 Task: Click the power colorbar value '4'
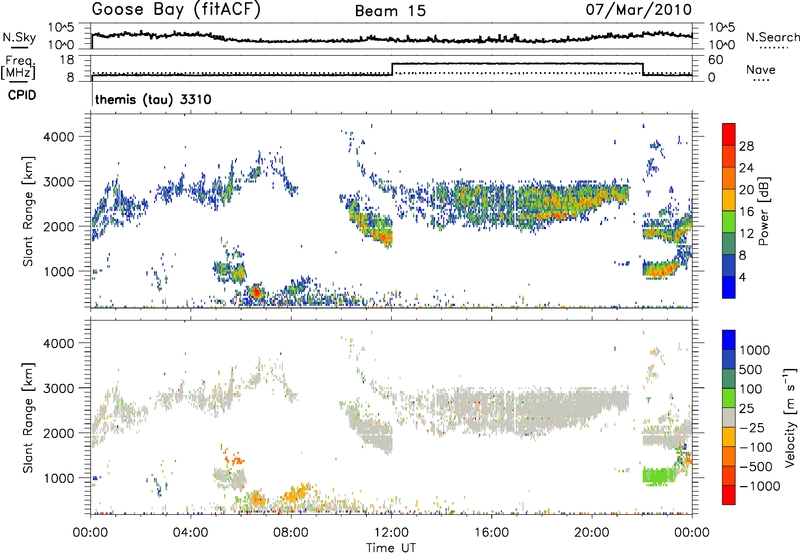pyautogui.click(x=742, y=277)
